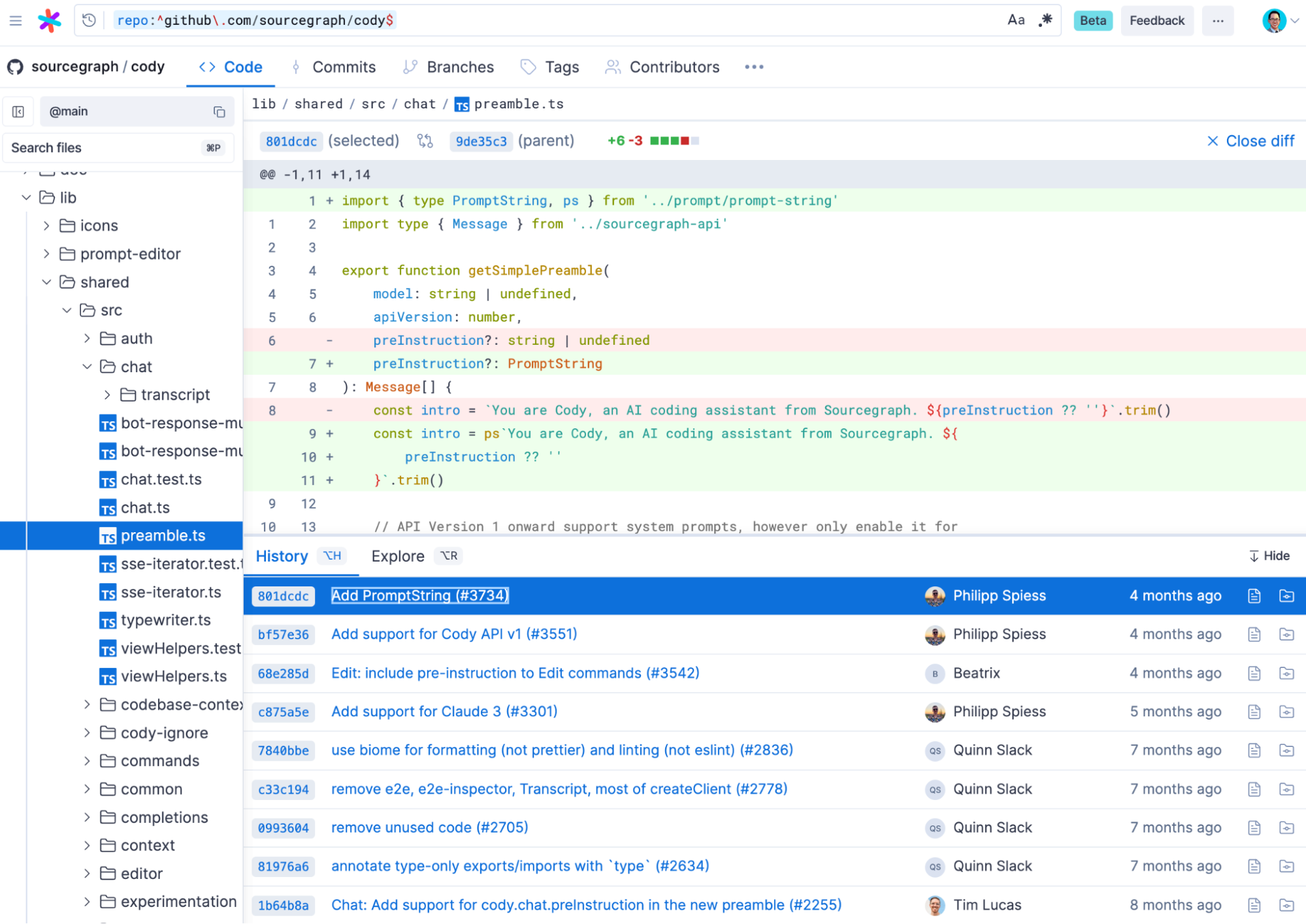
Task: Hide the bottom panel
Action: coord(1269,556)
